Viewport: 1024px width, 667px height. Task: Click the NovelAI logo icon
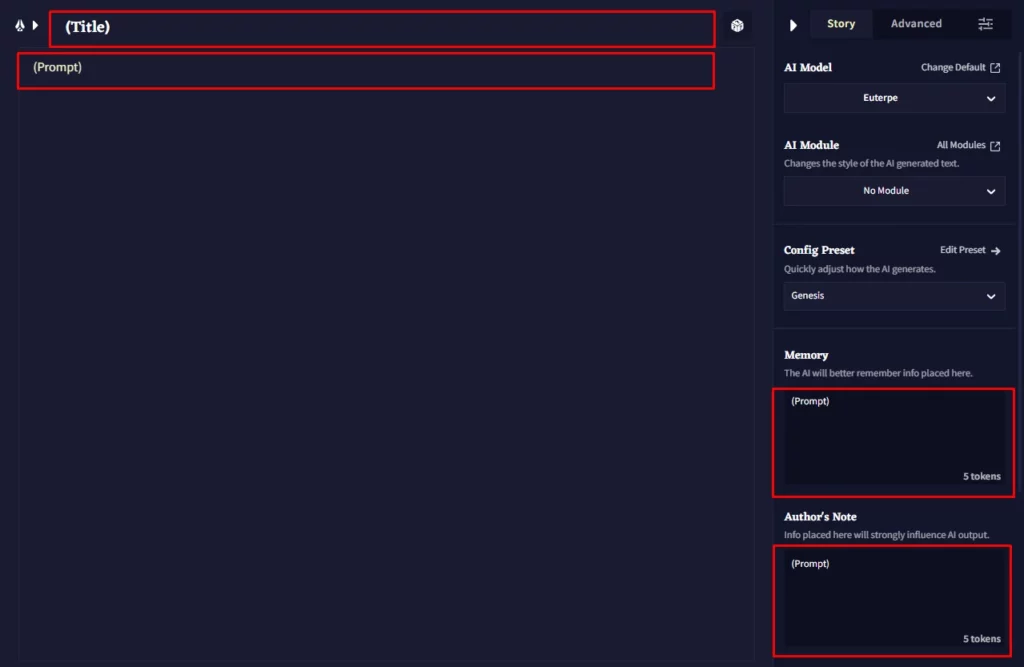coord(20,25)
